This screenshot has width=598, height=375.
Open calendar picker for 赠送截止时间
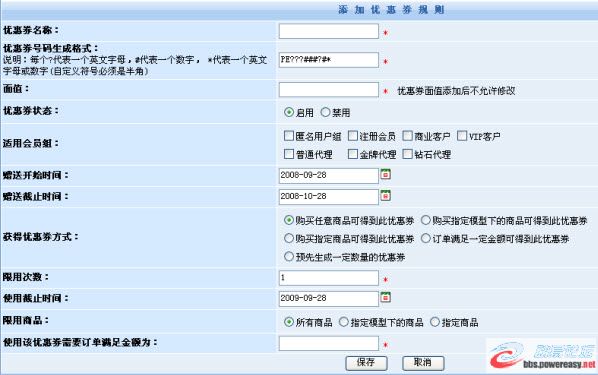pos(386,196)
